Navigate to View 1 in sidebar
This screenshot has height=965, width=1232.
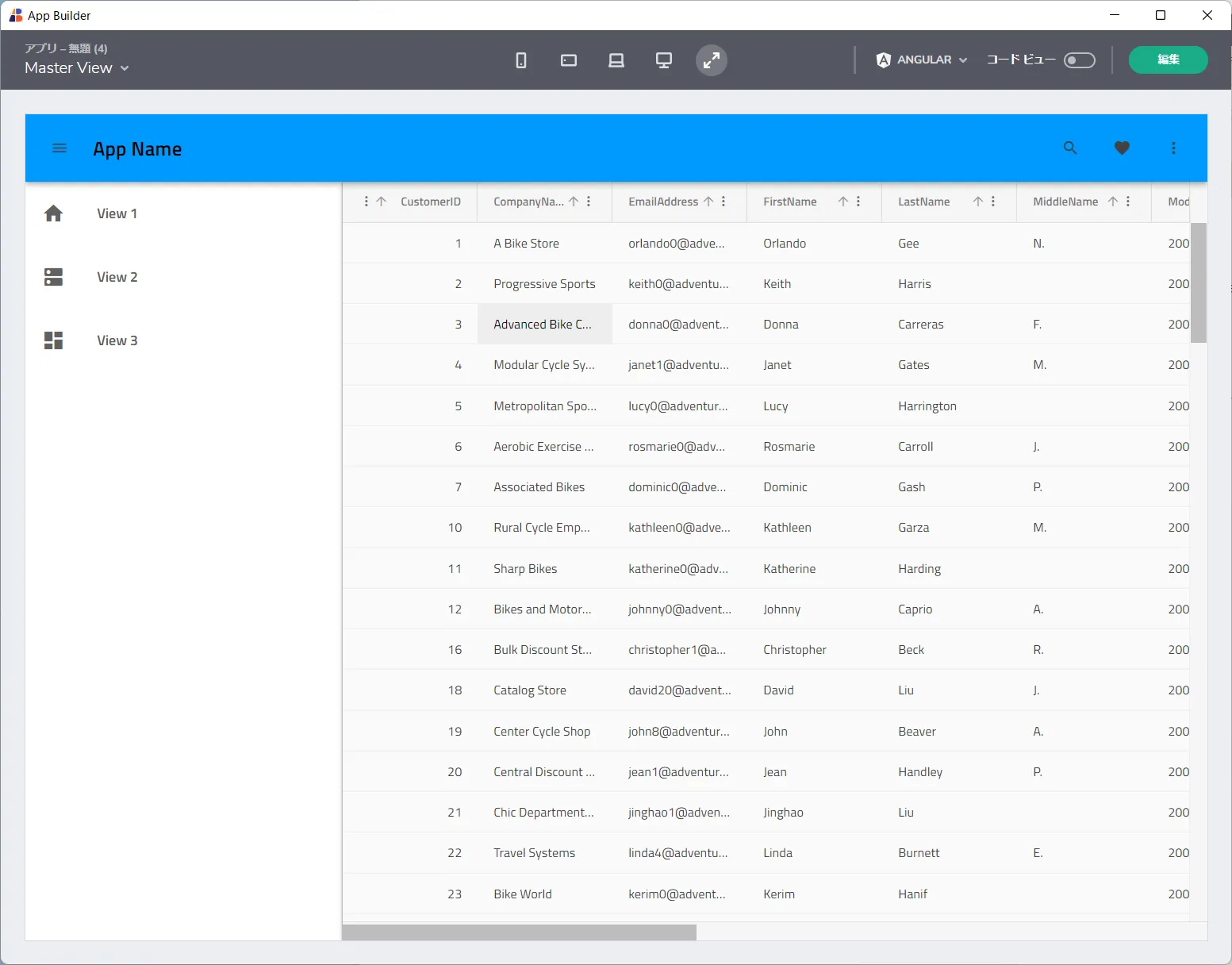coord(117,213)
